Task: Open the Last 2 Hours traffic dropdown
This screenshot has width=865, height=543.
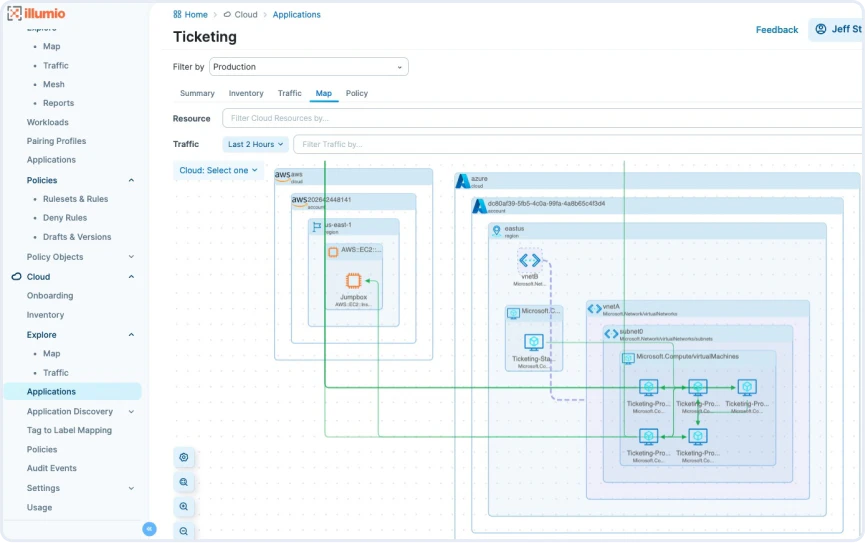Action: (255, 144)
